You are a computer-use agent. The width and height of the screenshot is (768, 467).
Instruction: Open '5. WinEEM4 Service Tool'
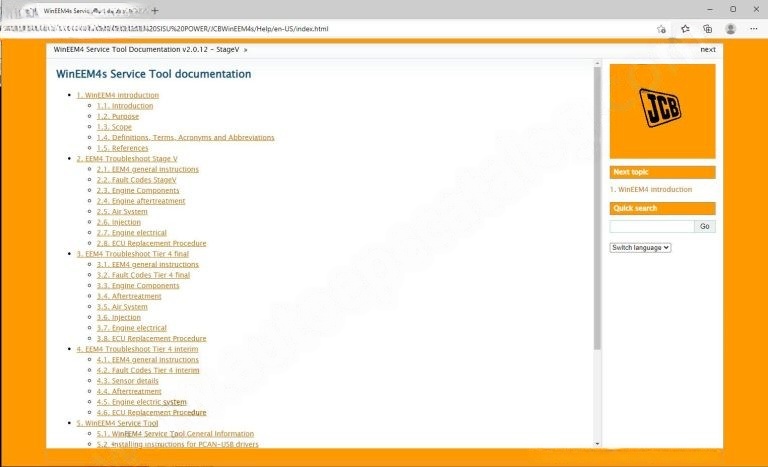[x=117, y=423]
